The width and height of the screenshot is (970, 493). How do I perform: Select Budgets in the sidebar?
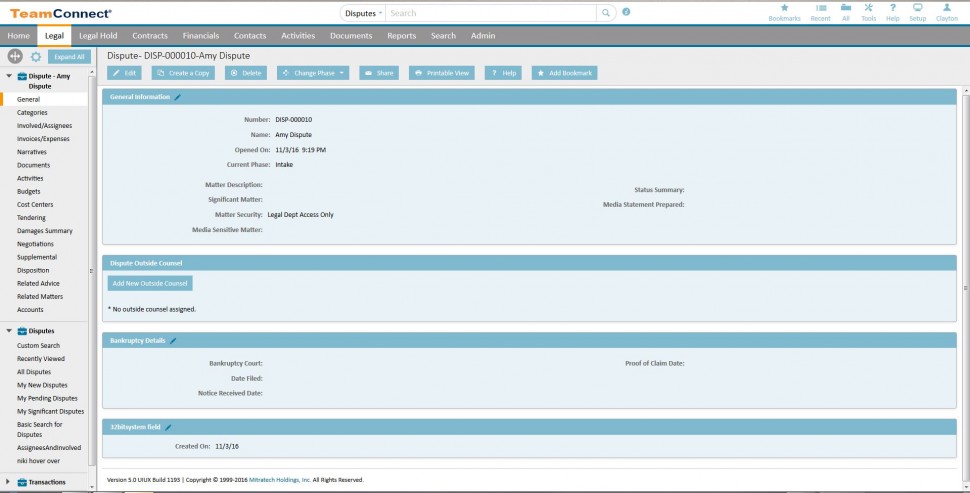28,192
